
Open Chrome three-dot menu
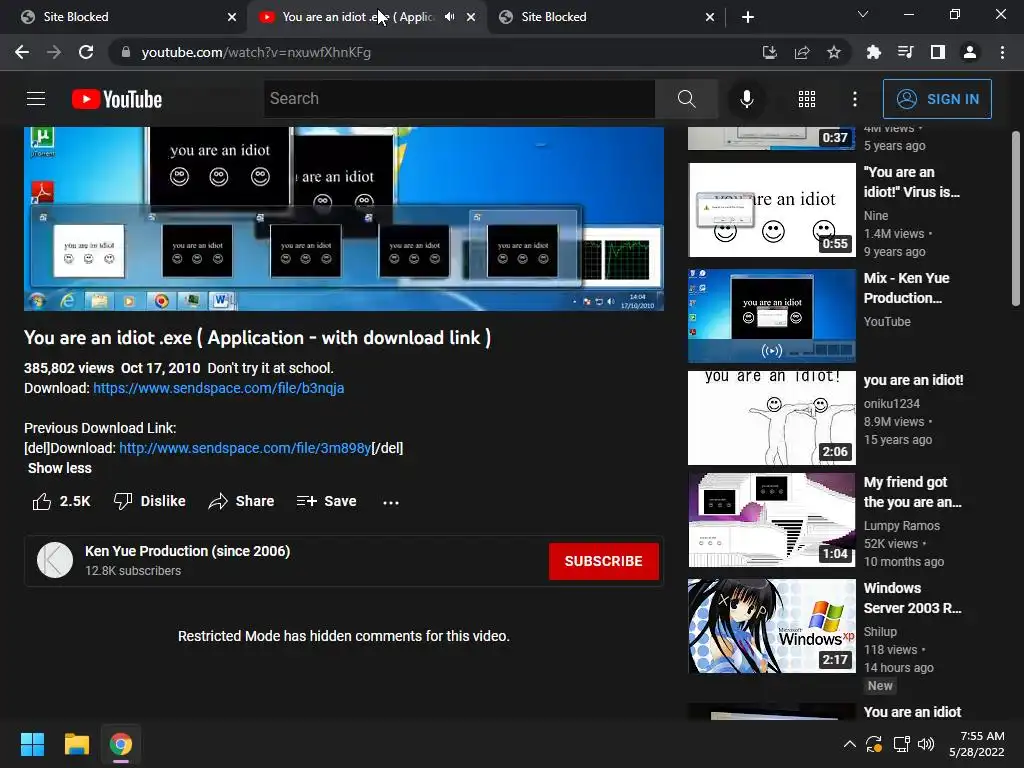pos(1002,52)
